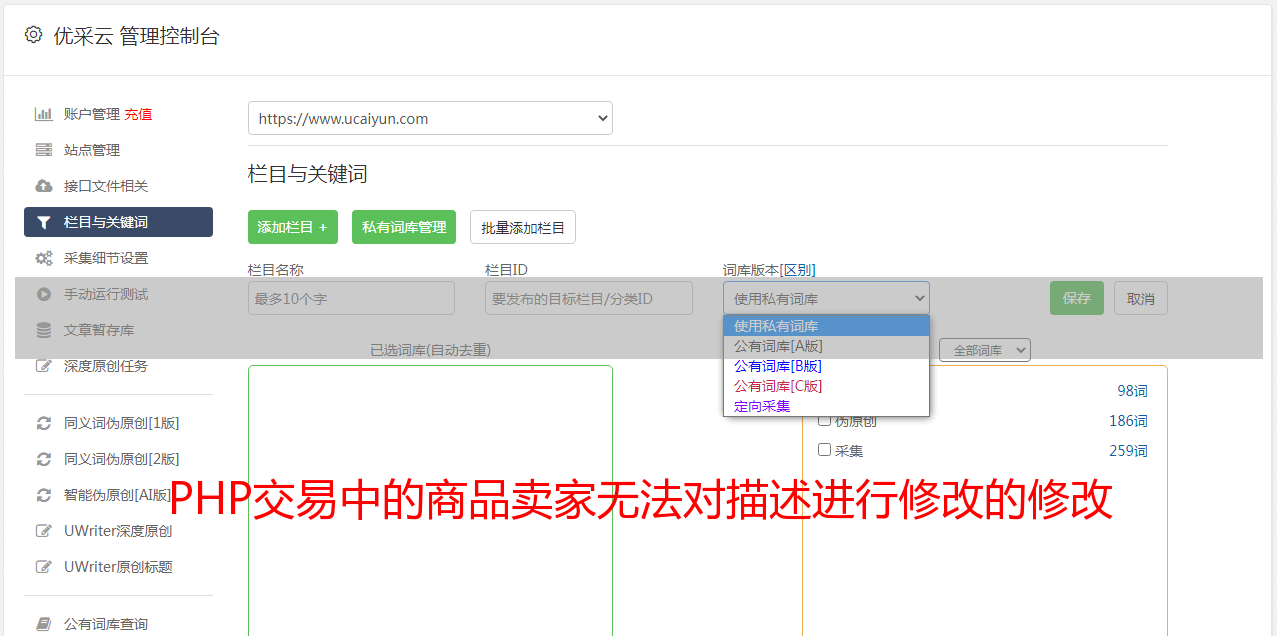The image size is (1277, 636).
Task: Click the 保存 button
Action: 1077,298
